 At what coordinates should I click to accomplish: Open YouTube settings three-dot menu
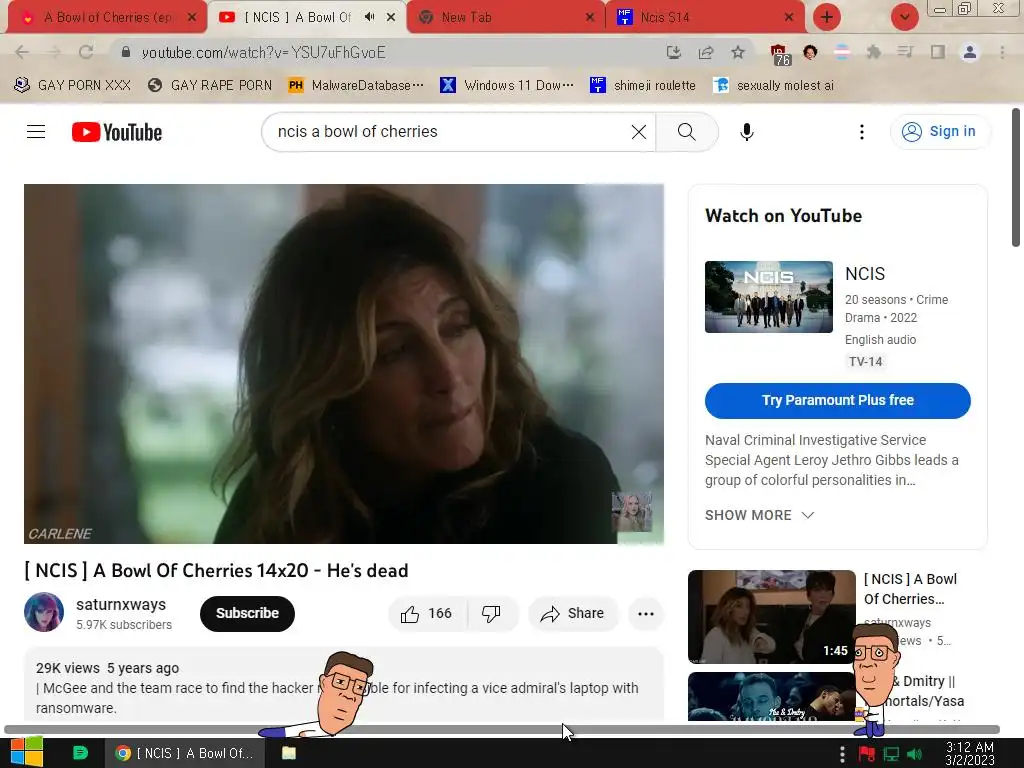pos(861,132)
